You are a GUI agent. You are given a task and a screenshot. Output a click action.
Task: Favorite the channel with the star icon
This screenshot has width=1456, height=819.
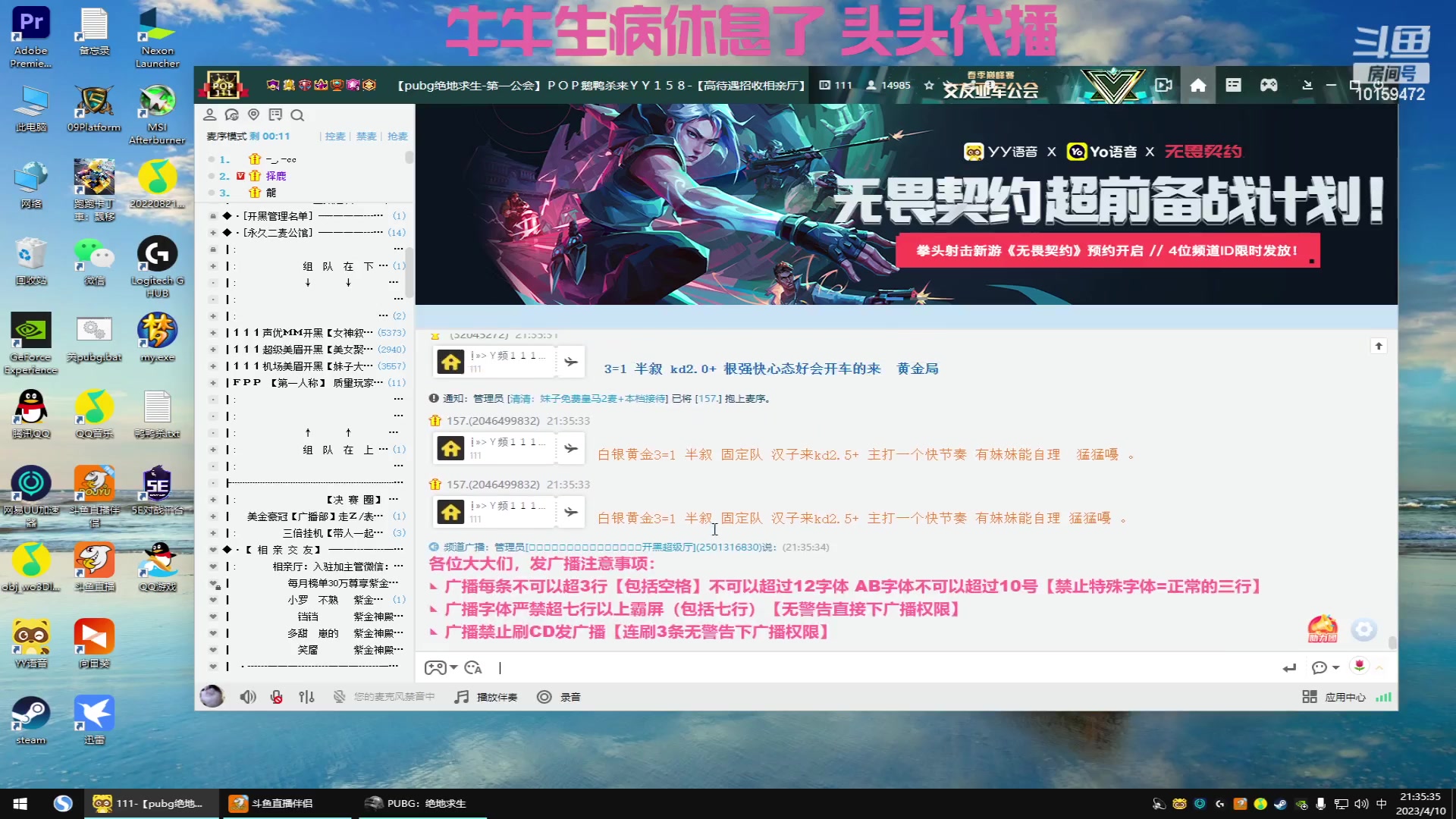pos(929,85)
